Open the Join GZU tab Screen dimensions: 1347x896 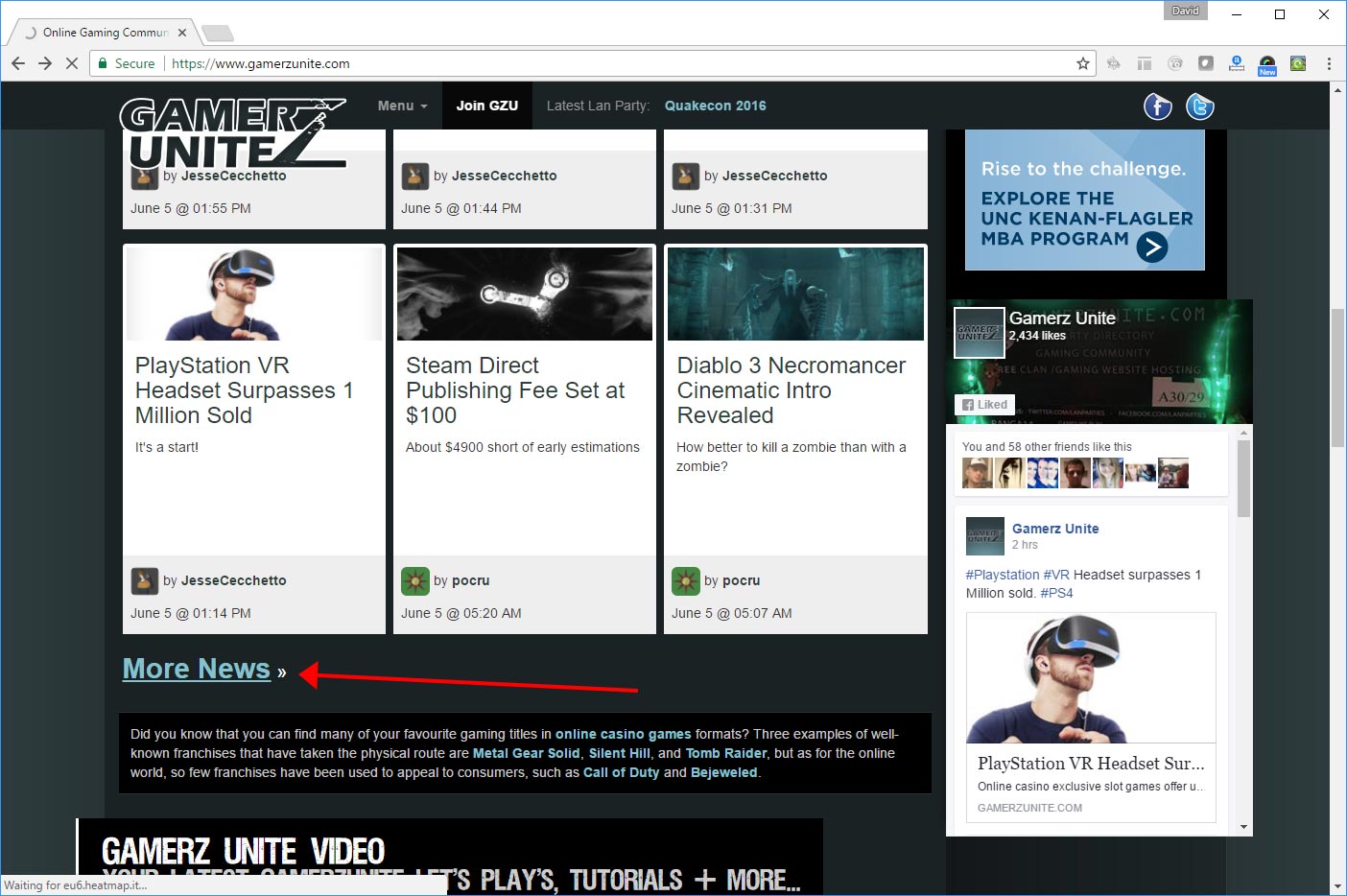point(487,106)
